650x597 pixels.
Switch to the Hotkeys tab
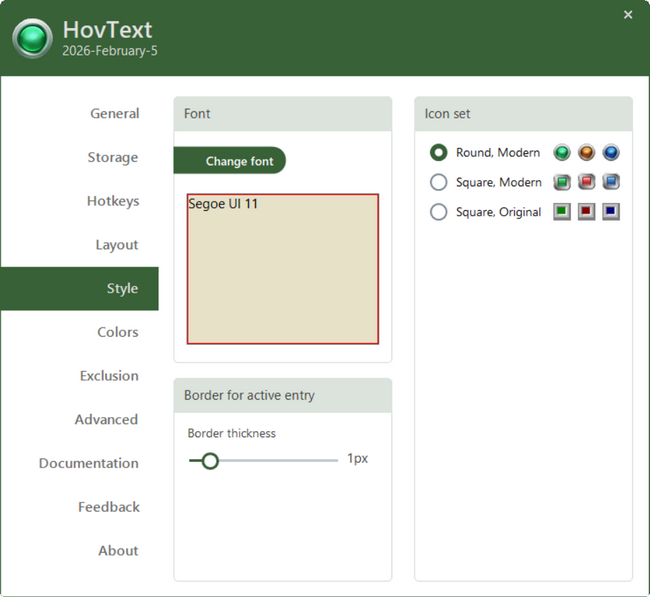click(x=112, y=201)
